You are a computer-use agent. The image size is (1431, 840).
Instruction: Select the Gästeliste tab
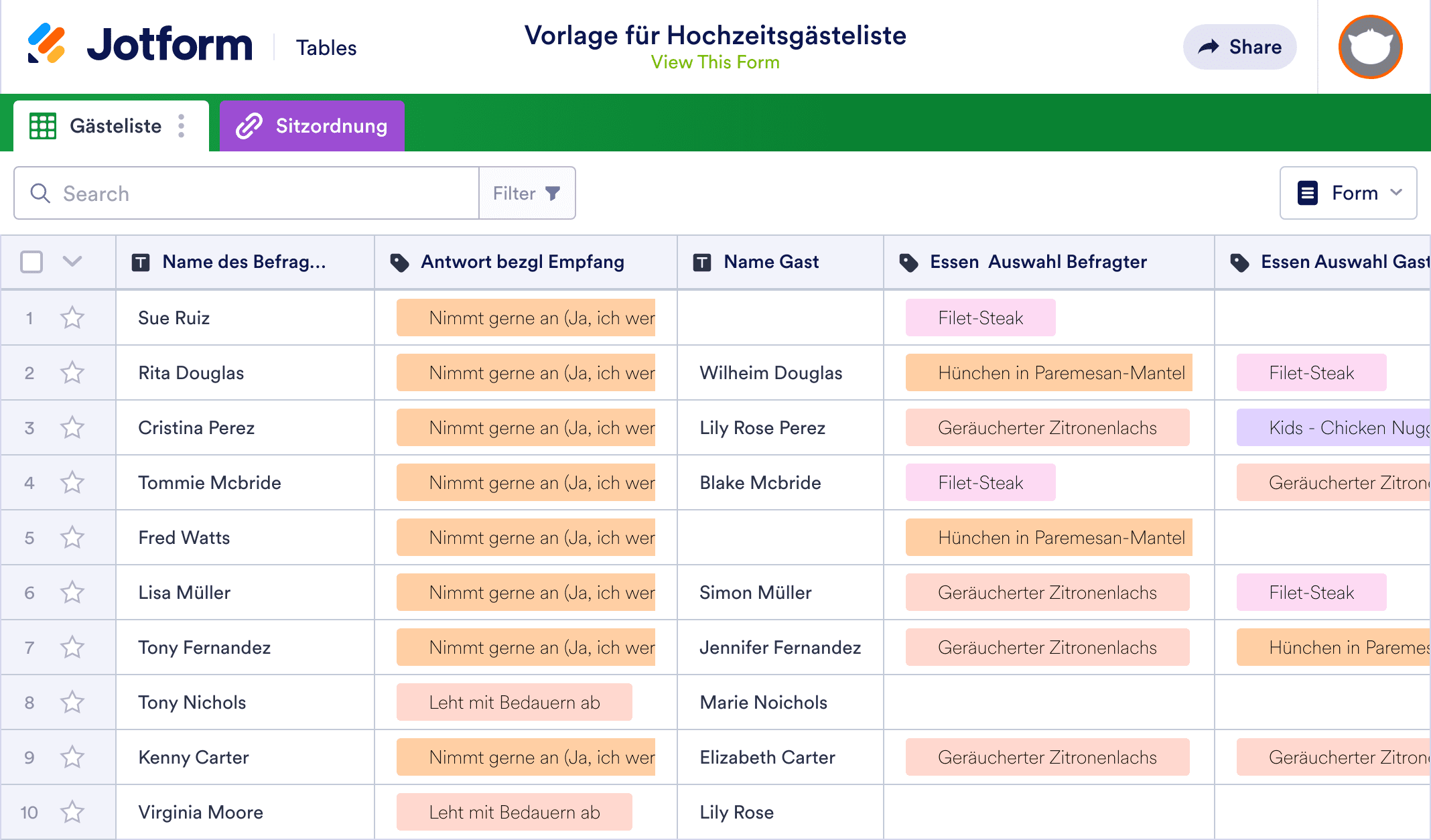[x=115, y=126]
